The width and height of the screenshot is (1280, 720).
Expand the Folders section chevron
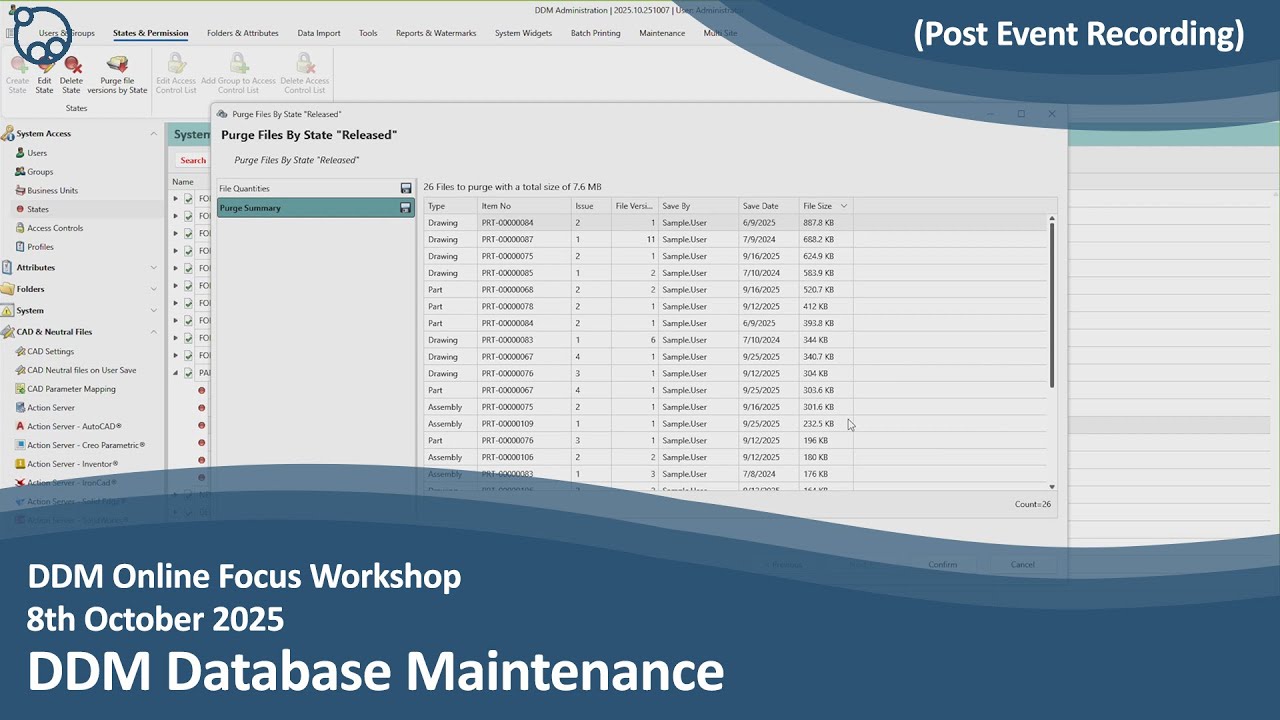[153, 289]
